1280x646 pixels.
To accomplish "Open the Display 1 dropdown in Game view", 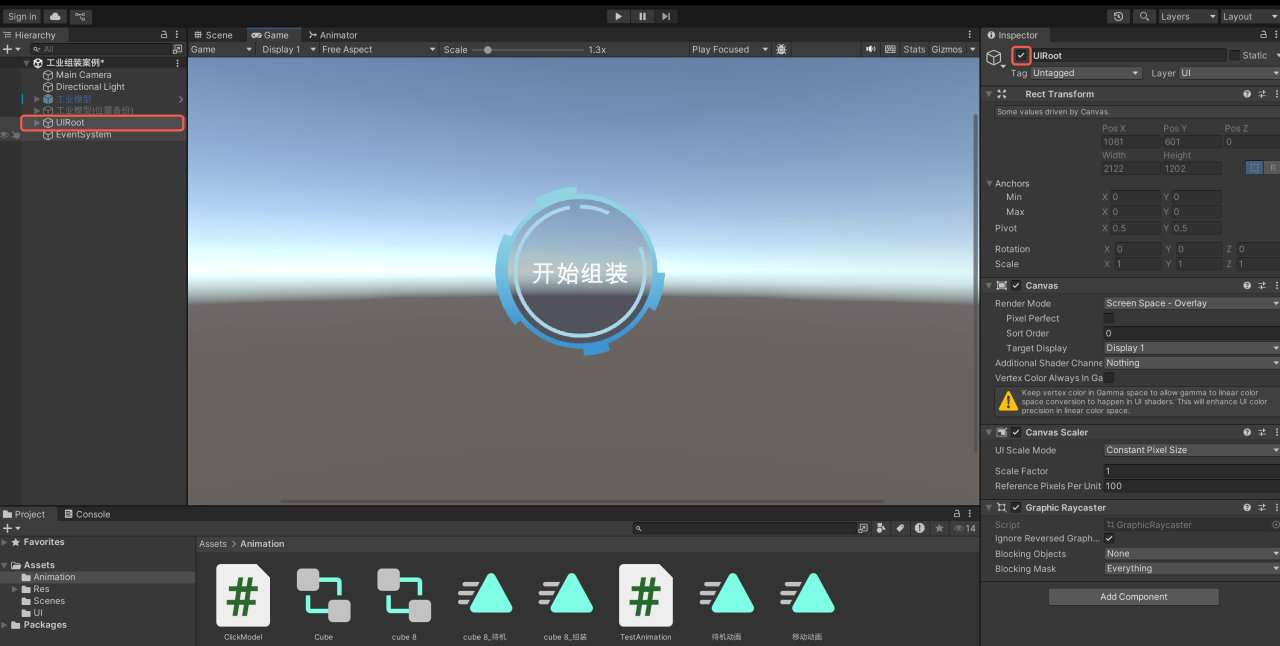I will coord(288,49).
